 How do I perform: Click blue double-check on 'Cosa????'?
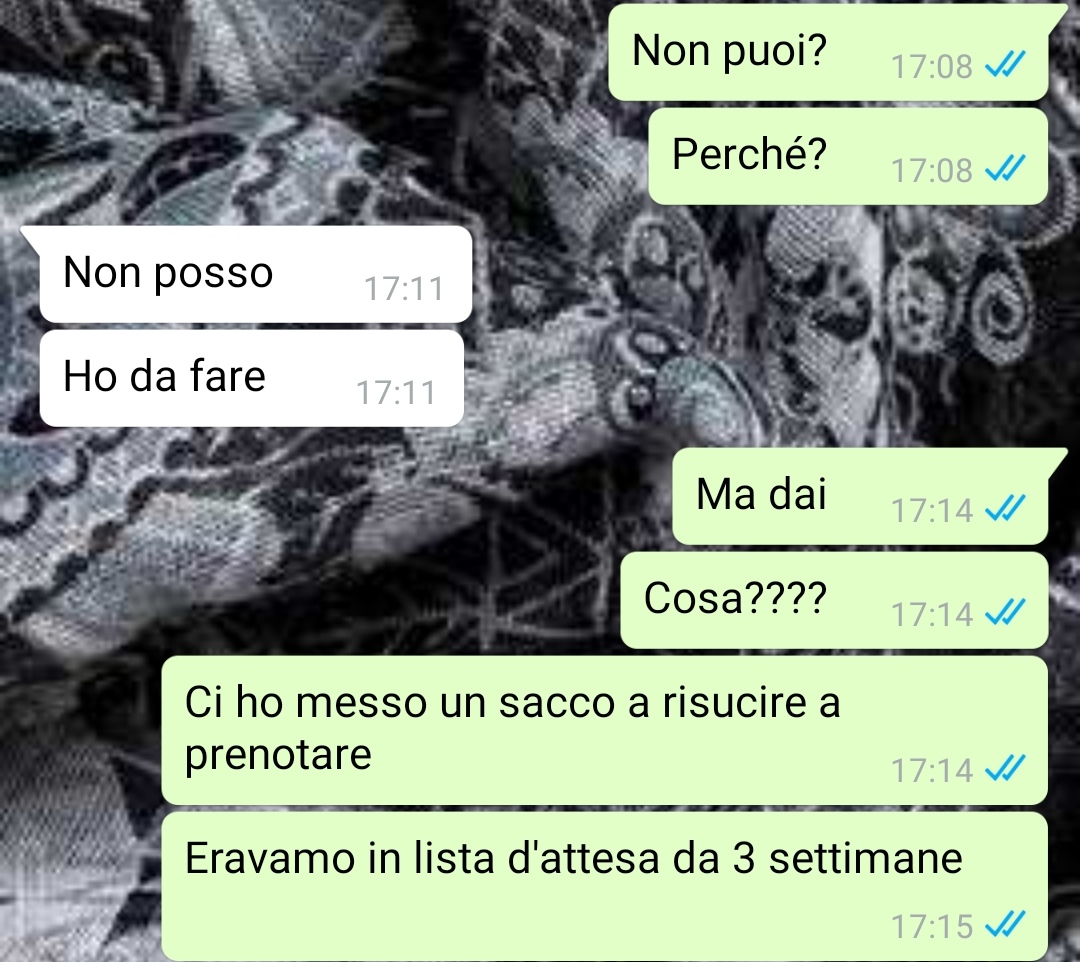pyautogui.click(x=1005, y=613)
